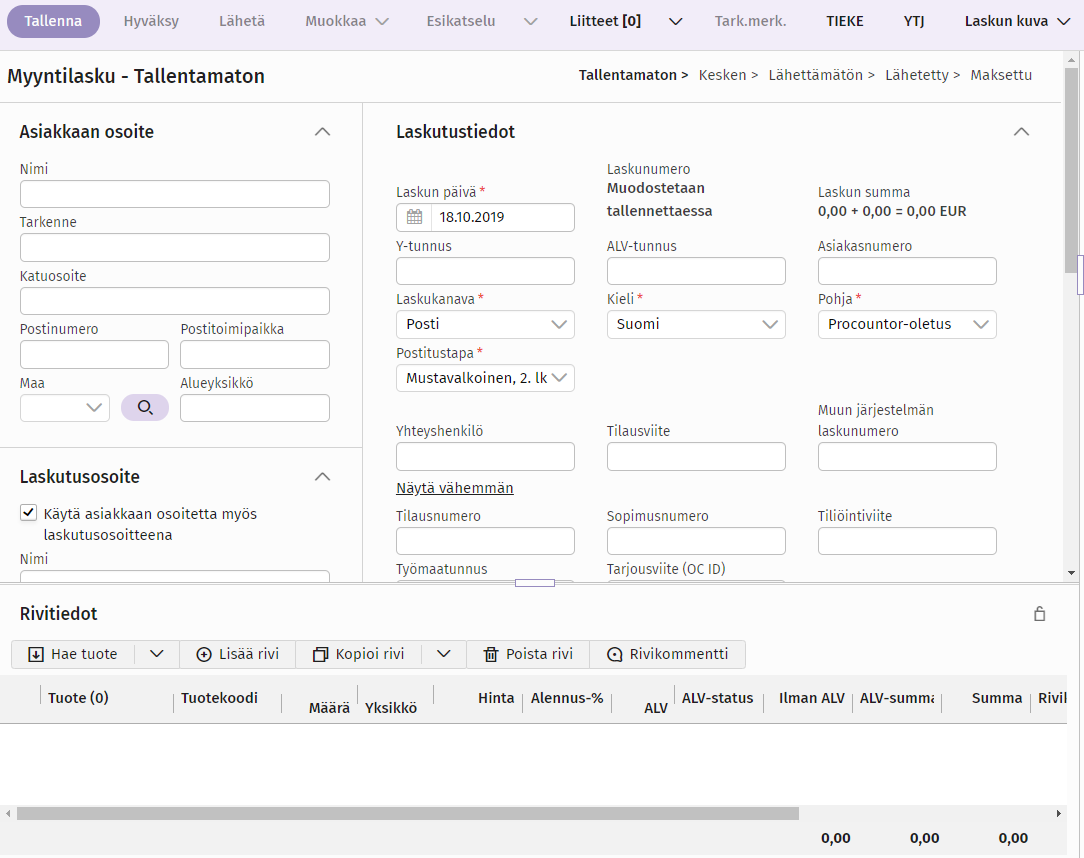Open the Maa country dropdown

65,408
